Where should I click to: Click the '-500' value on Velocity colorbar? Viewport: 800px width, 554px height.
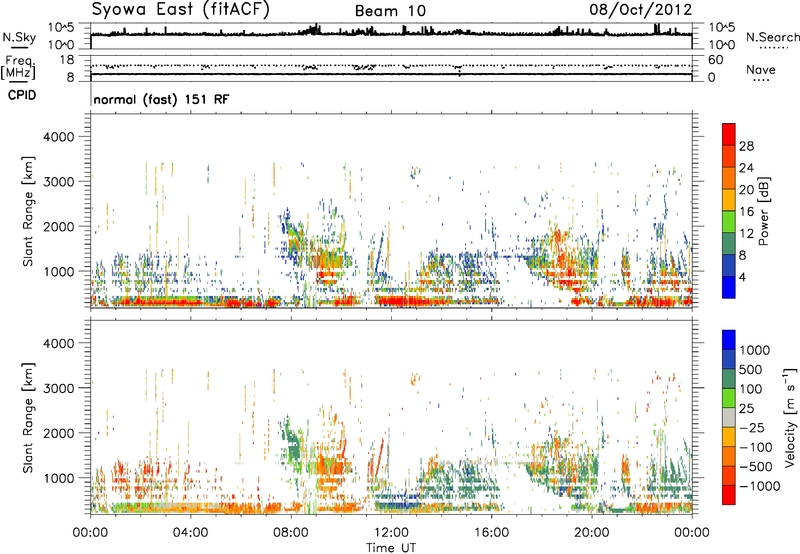(x=756, y=466)
